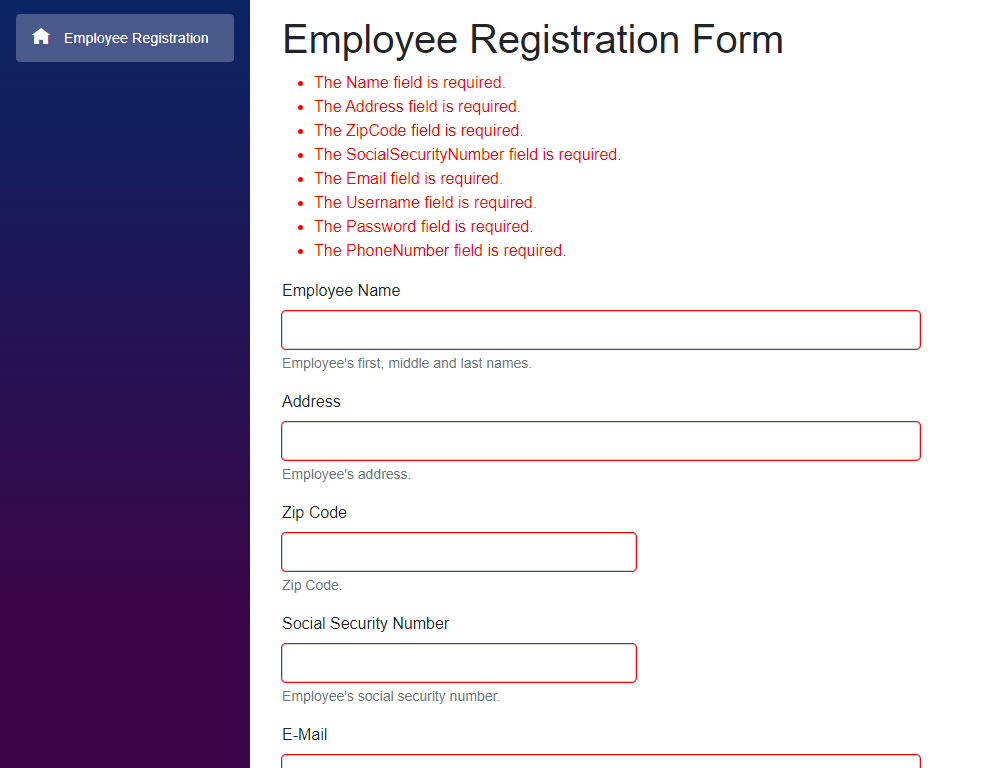The height and width of the screenshot is (768, 981).
Task: Click the SocialSecurityNumber required error message
Action: [x=467, y=155]
